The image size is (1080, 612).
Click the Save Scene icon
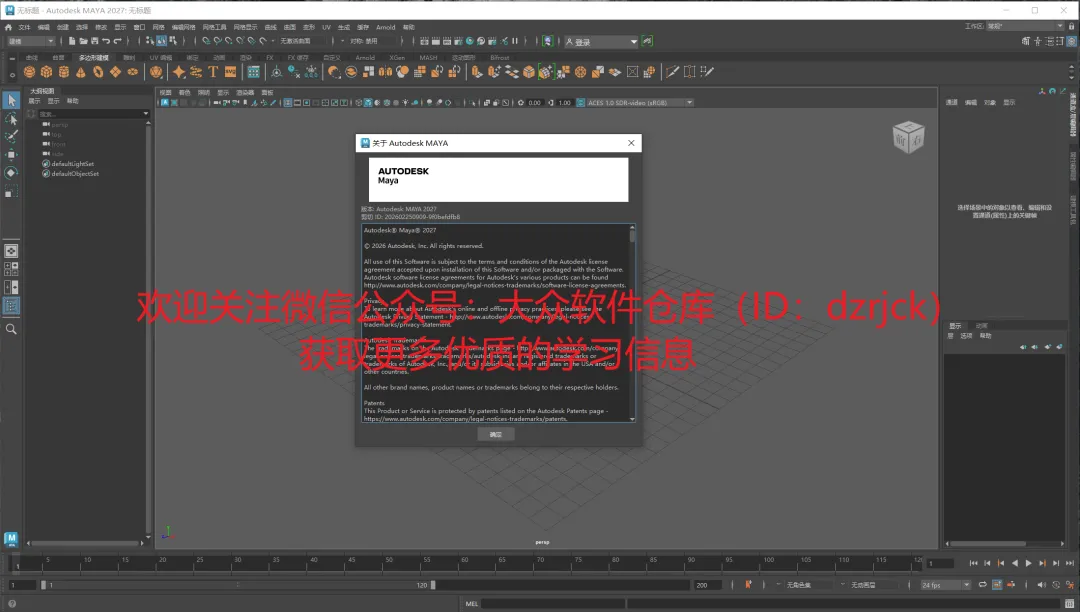click(94, 41)
